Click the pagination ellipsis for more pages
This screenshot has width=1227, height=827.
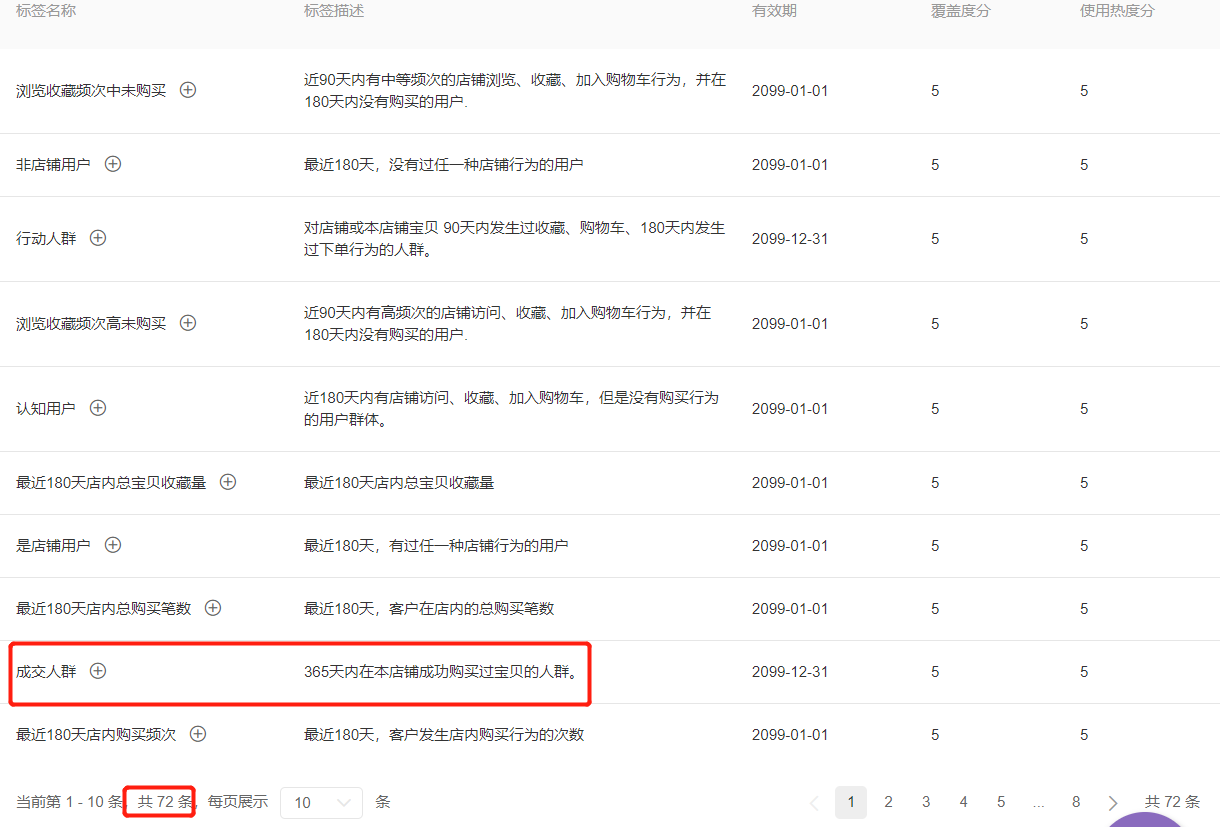[x=1039, y=802]
